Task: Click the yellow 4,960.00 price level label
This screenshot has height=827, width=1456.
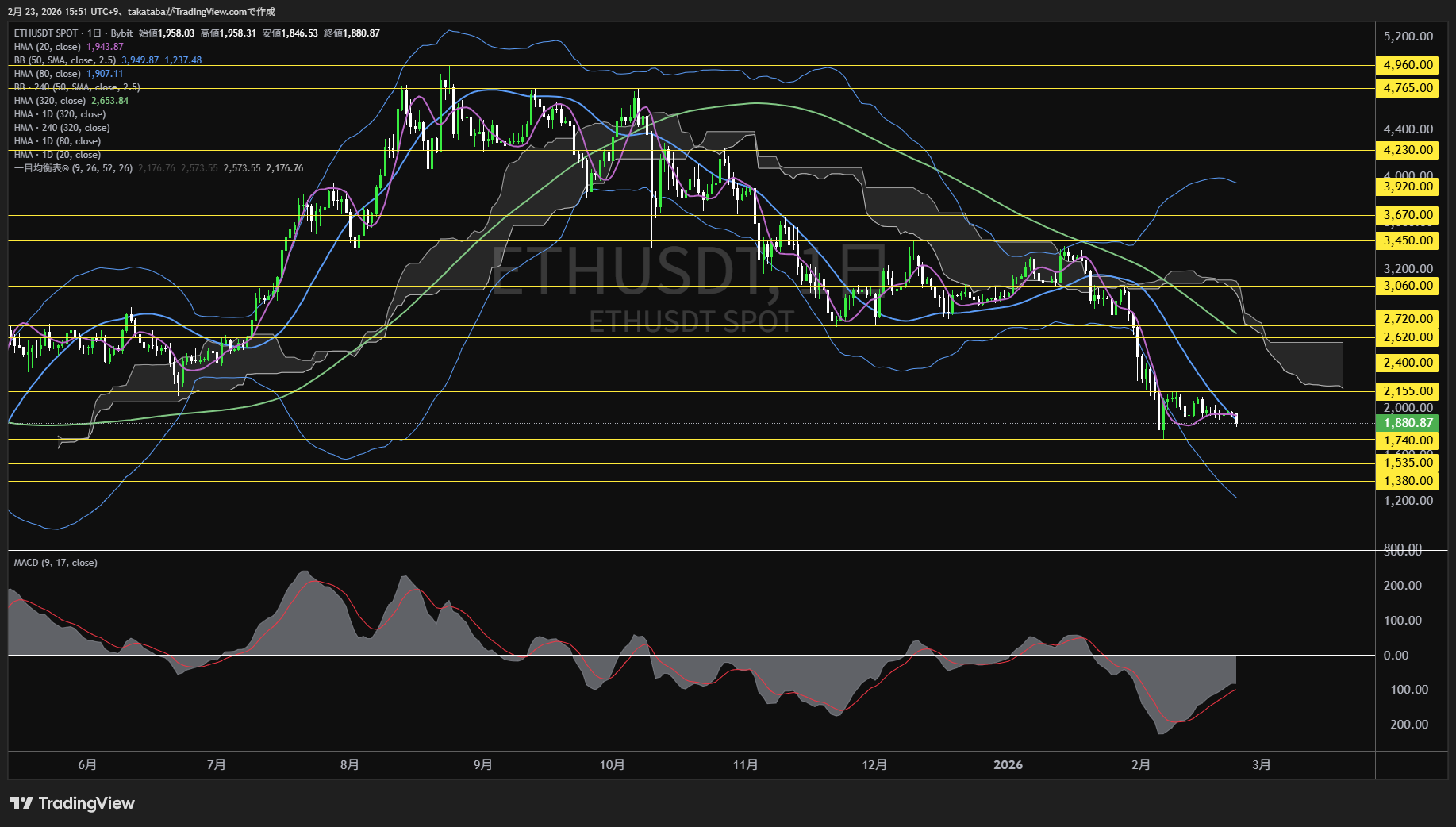Action: click(x=1408, y=65)
